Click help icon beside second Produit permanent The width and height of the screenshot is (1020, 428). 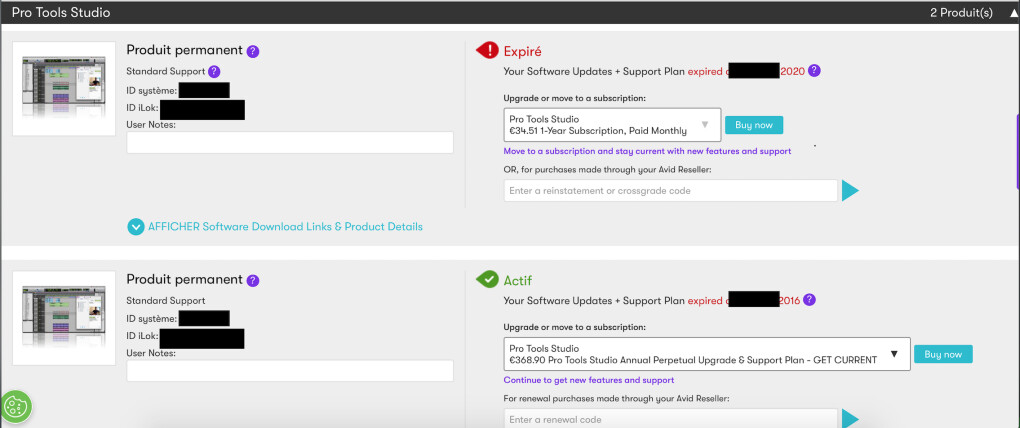click(x=253, y=280)
